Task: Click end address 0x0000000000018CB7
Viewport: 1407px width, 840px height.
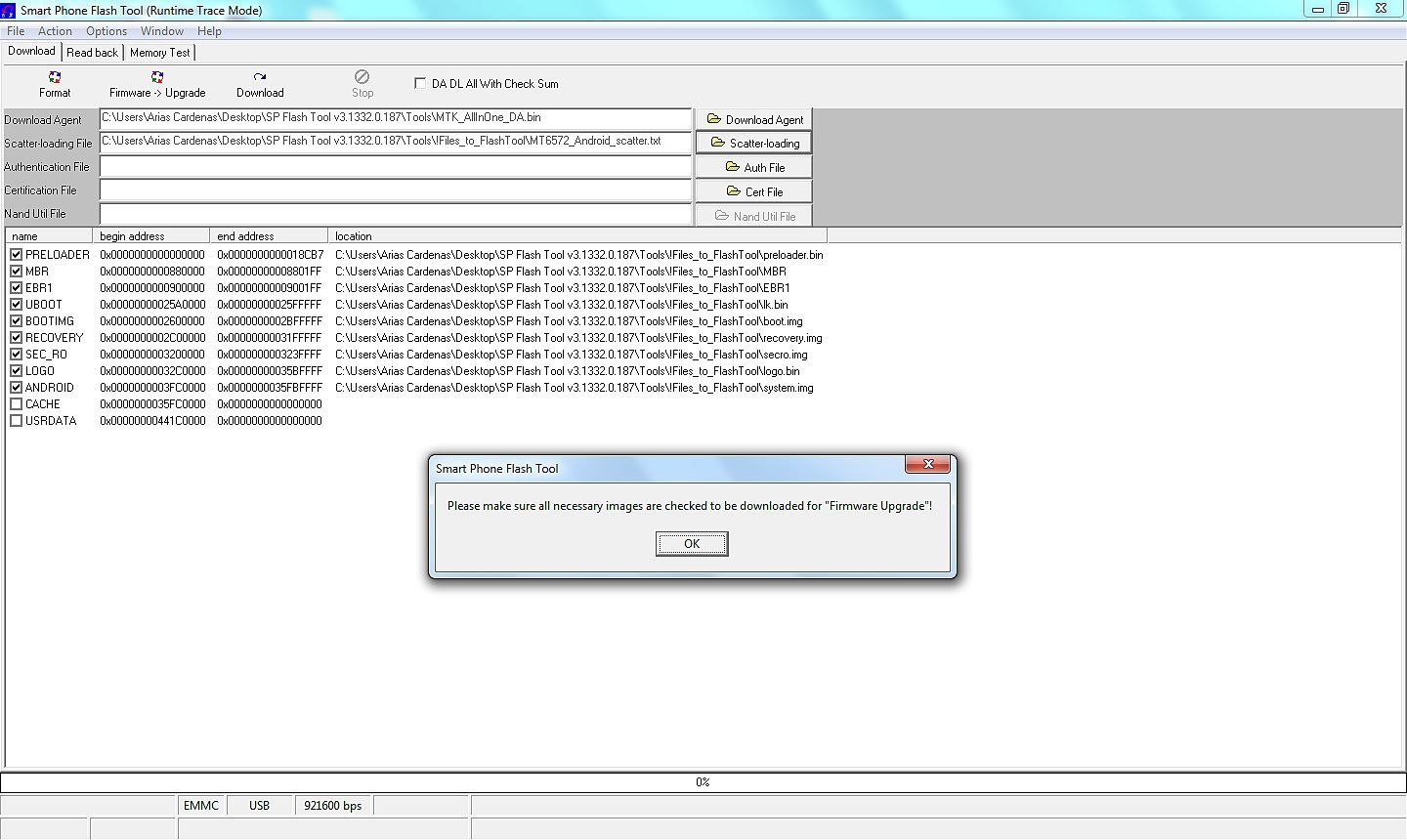Action: tap(271, 255)
